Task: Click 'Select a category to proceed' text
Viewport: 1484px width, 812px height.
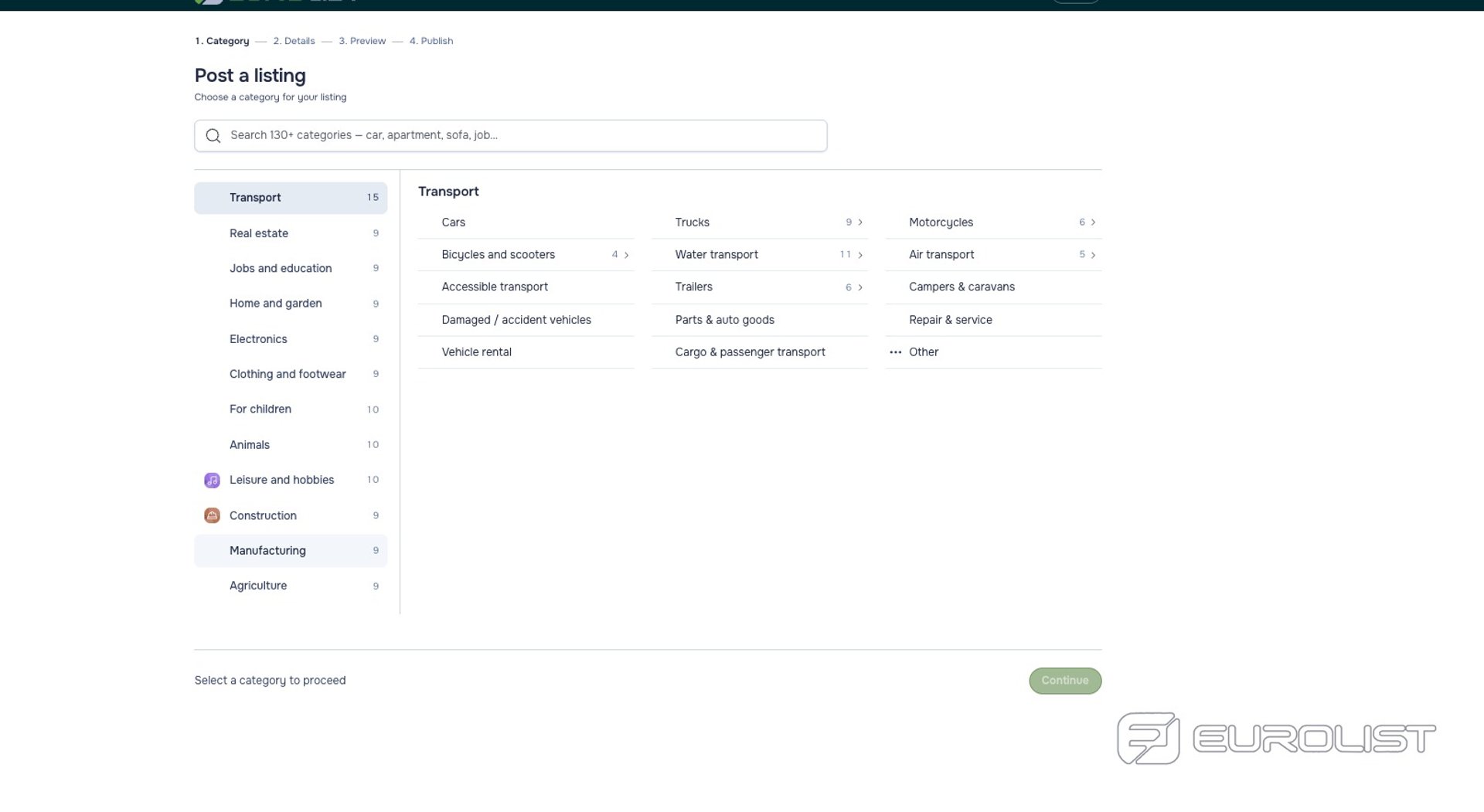Action: (270, 681)
